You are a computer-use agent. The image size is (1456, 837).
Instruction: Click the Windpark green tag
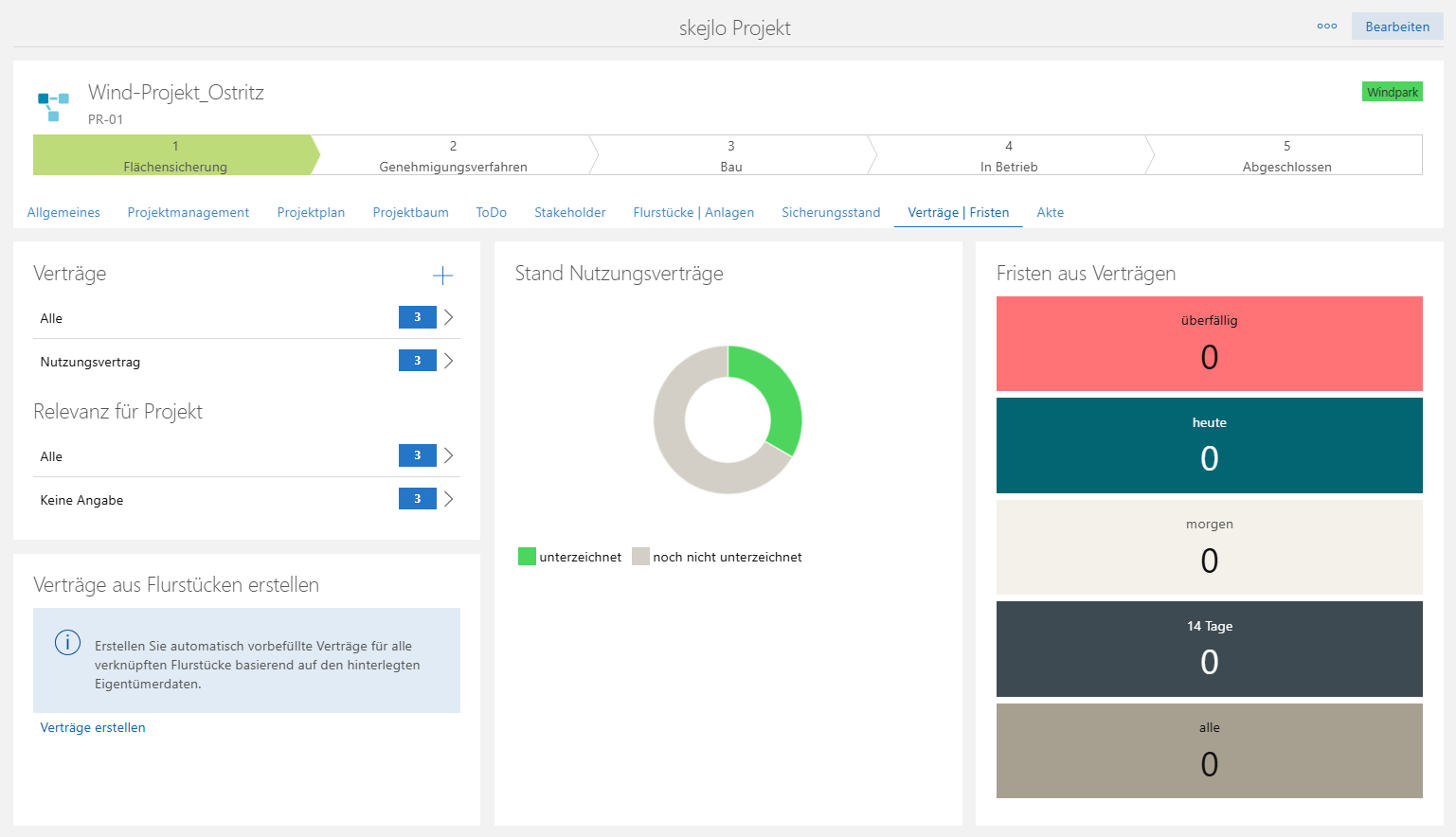pos(1393,92)
